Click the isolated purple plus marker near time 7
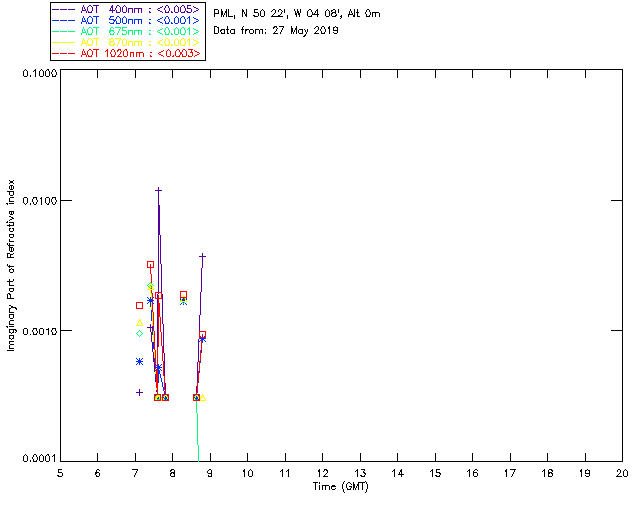This screenshot has width=640, height=512. coord(140,392)
